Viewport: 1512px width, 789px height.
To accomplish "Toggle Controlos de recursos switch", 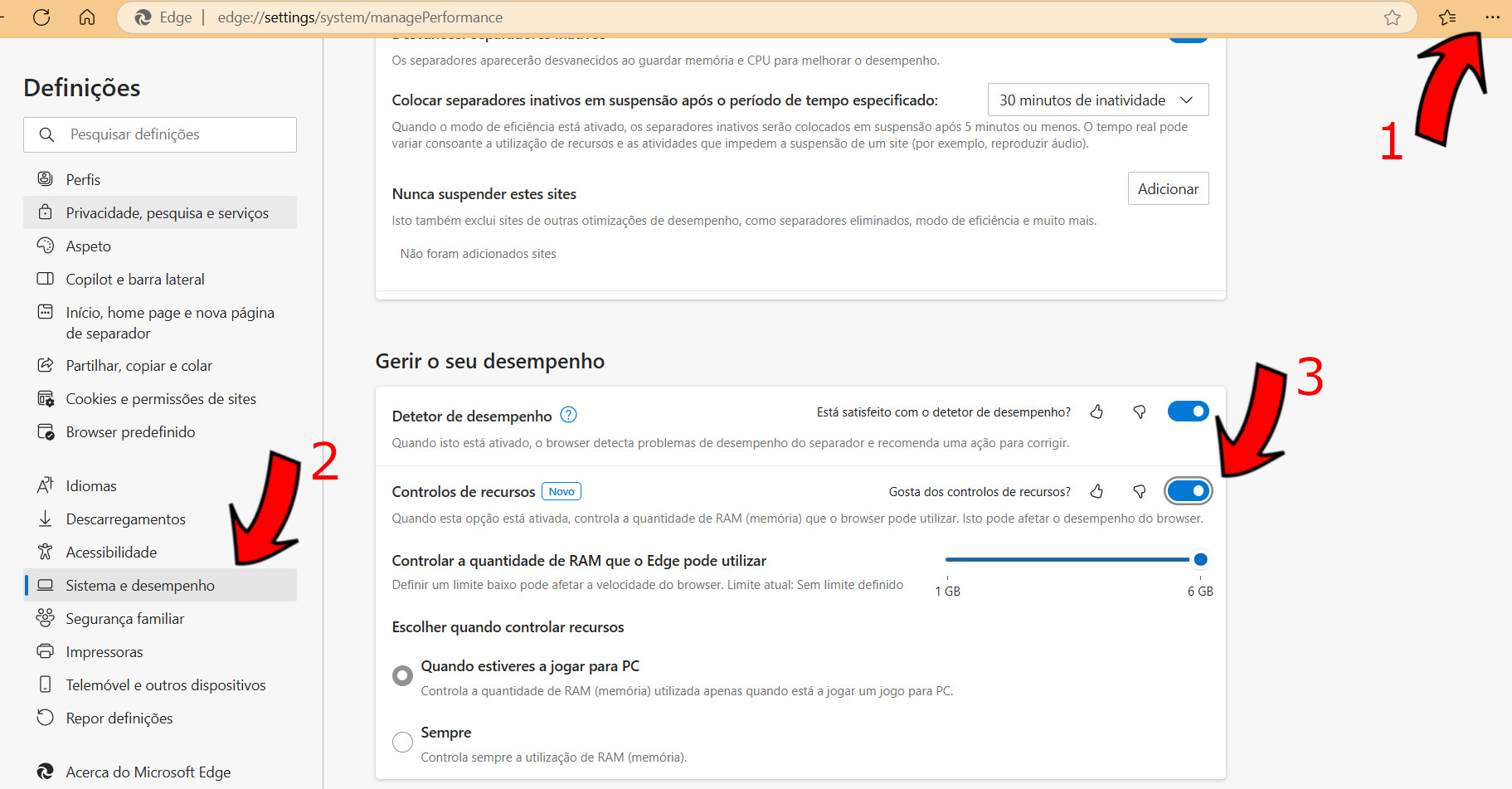I will [x=1189, y=491].
